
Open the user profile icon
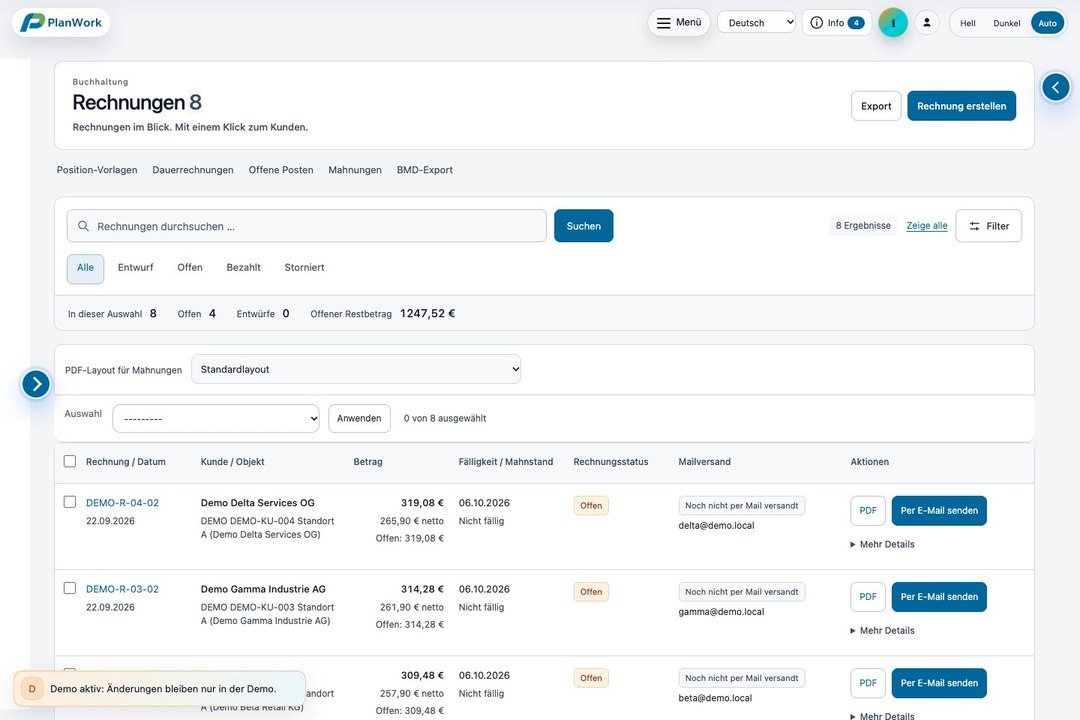coord(926,23)
